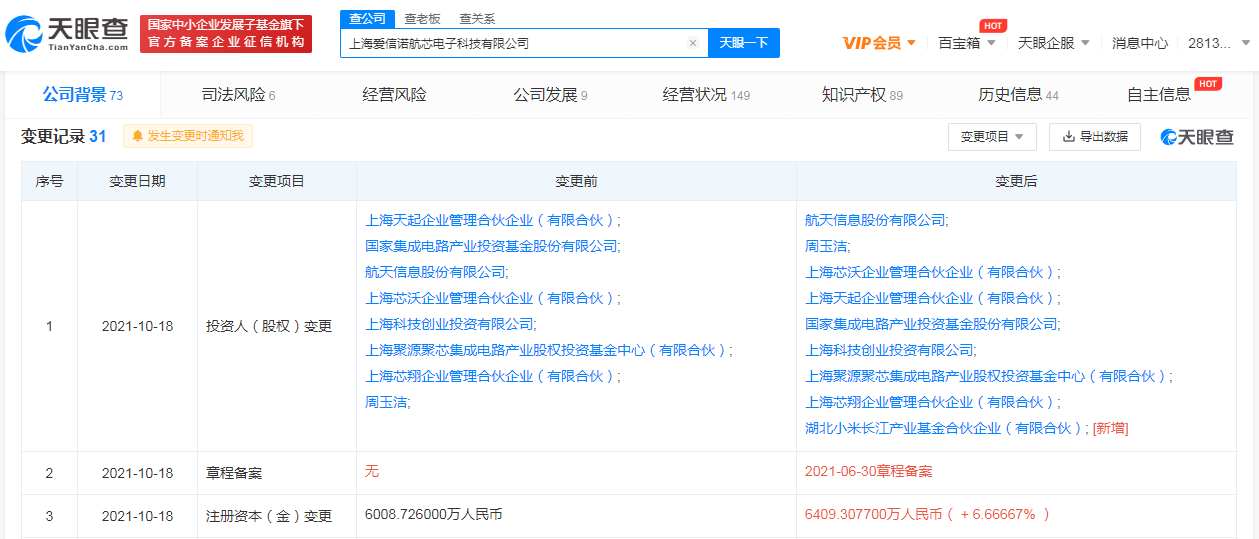
Task: Open 上海天起企业管理合伙企业 link in 变更后 column
Action: tap(932, 298)
